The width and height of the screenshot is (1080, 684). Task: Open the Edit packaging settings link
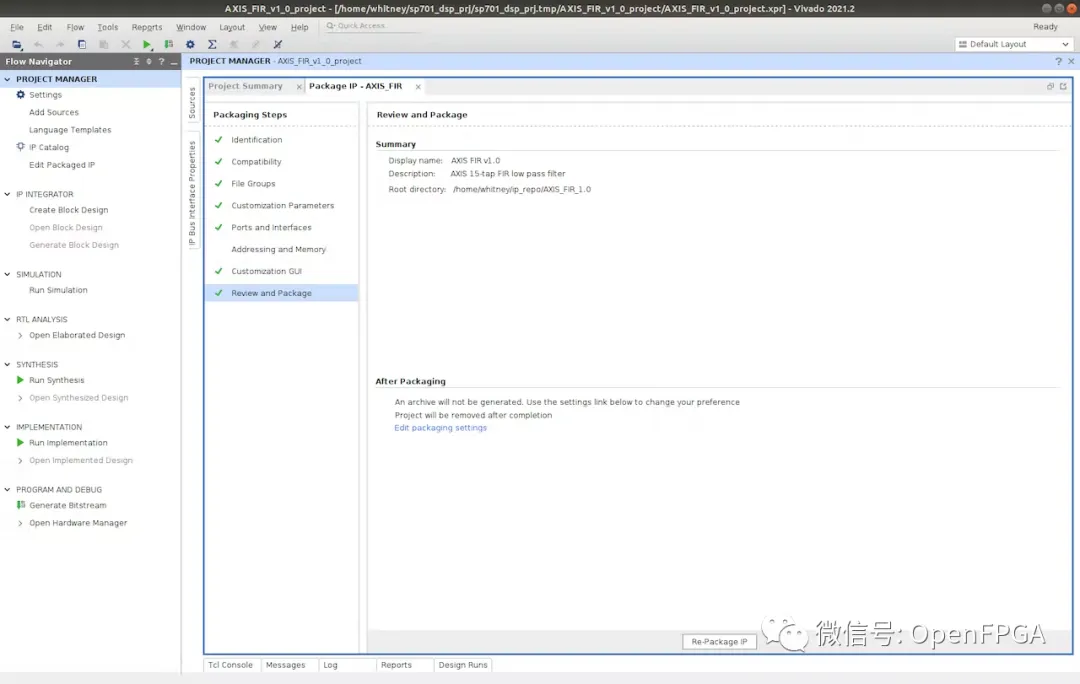(x=440, y=428)
